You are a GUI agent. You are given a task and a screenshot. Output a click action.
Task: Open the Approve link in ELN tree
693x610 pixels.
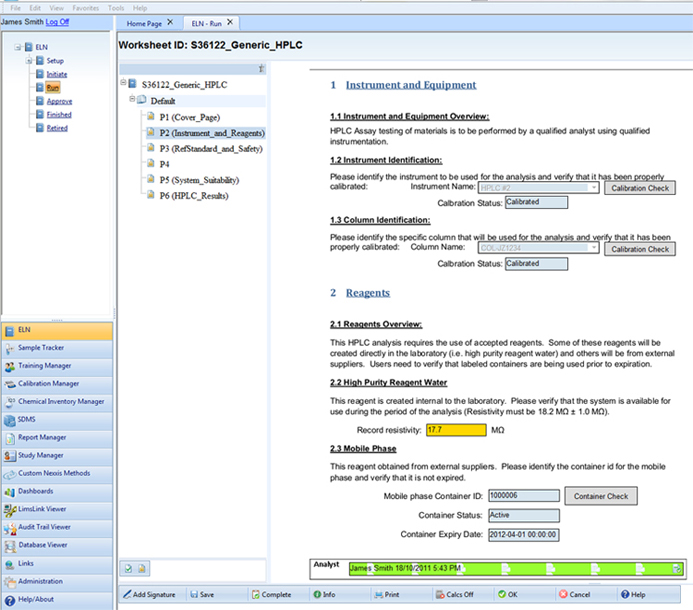click(x=59, y=101)
